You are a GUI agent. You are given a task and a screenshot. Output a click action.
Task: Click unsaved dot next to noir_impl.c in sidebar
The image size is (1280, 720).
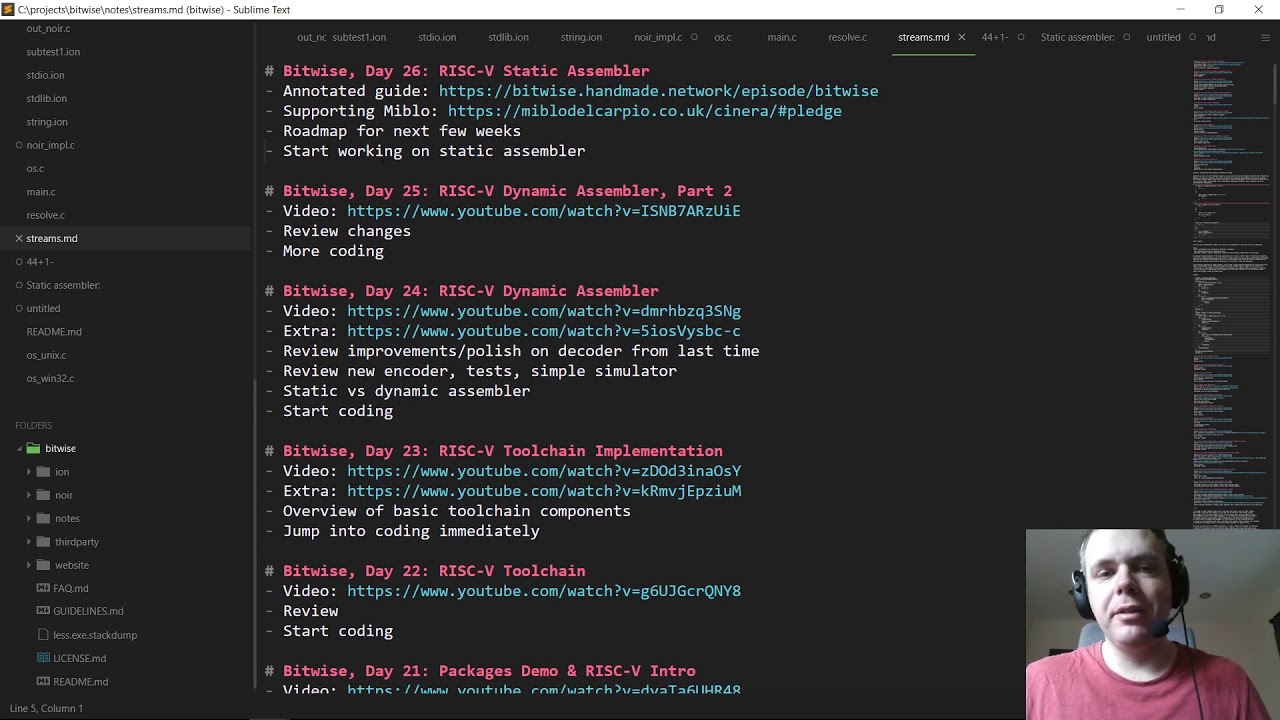click(18, 145)
